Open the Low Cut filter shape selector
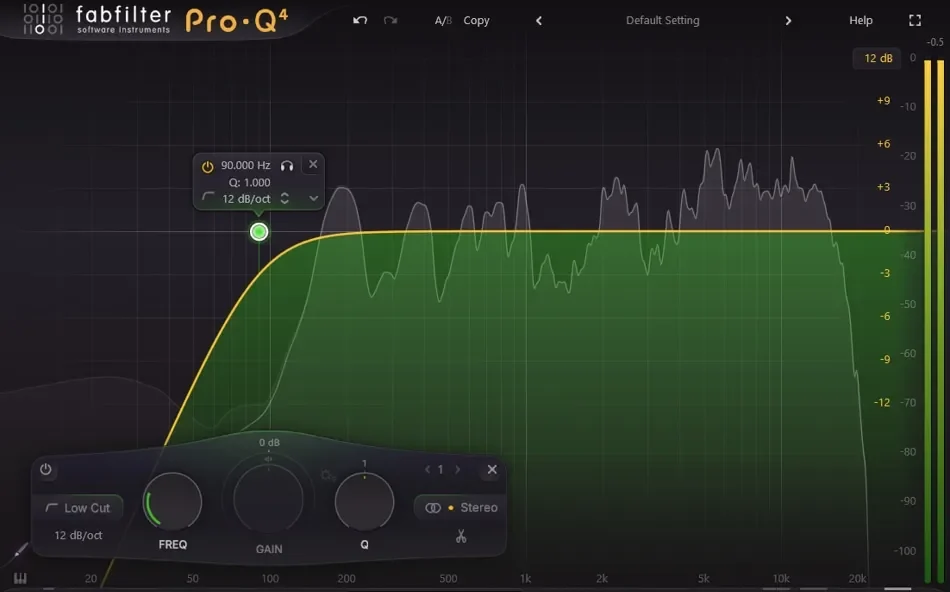 point(79,508)
